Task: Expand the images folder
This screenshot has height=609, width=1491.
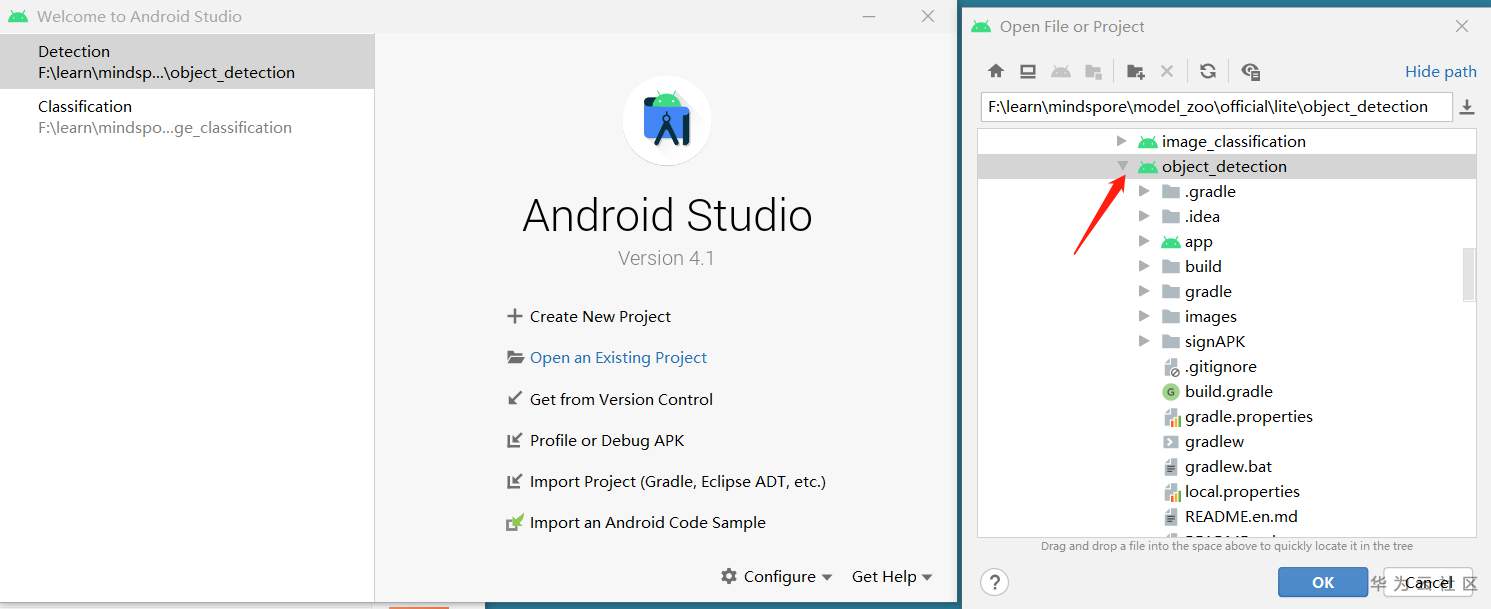Action: 1145,317
